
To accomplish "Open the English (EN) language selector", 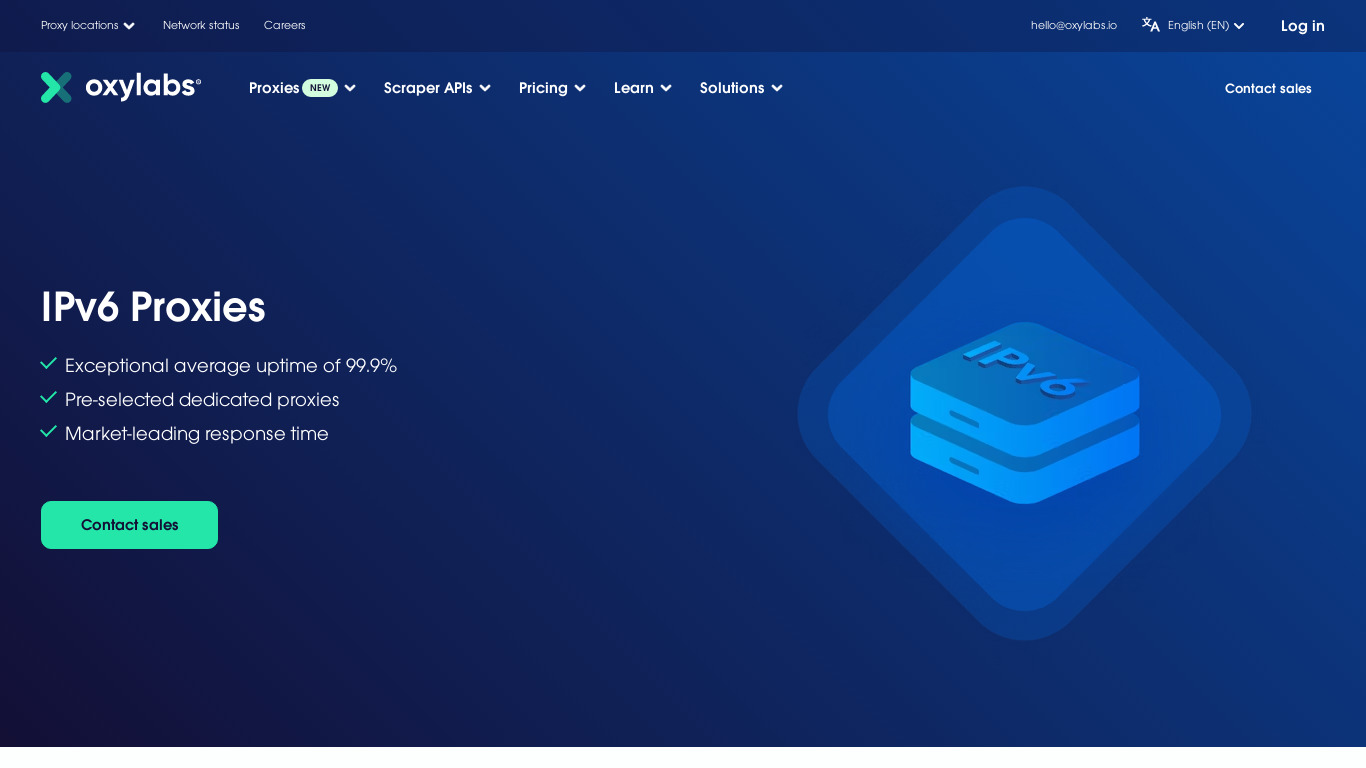I will pos(1206,25).
